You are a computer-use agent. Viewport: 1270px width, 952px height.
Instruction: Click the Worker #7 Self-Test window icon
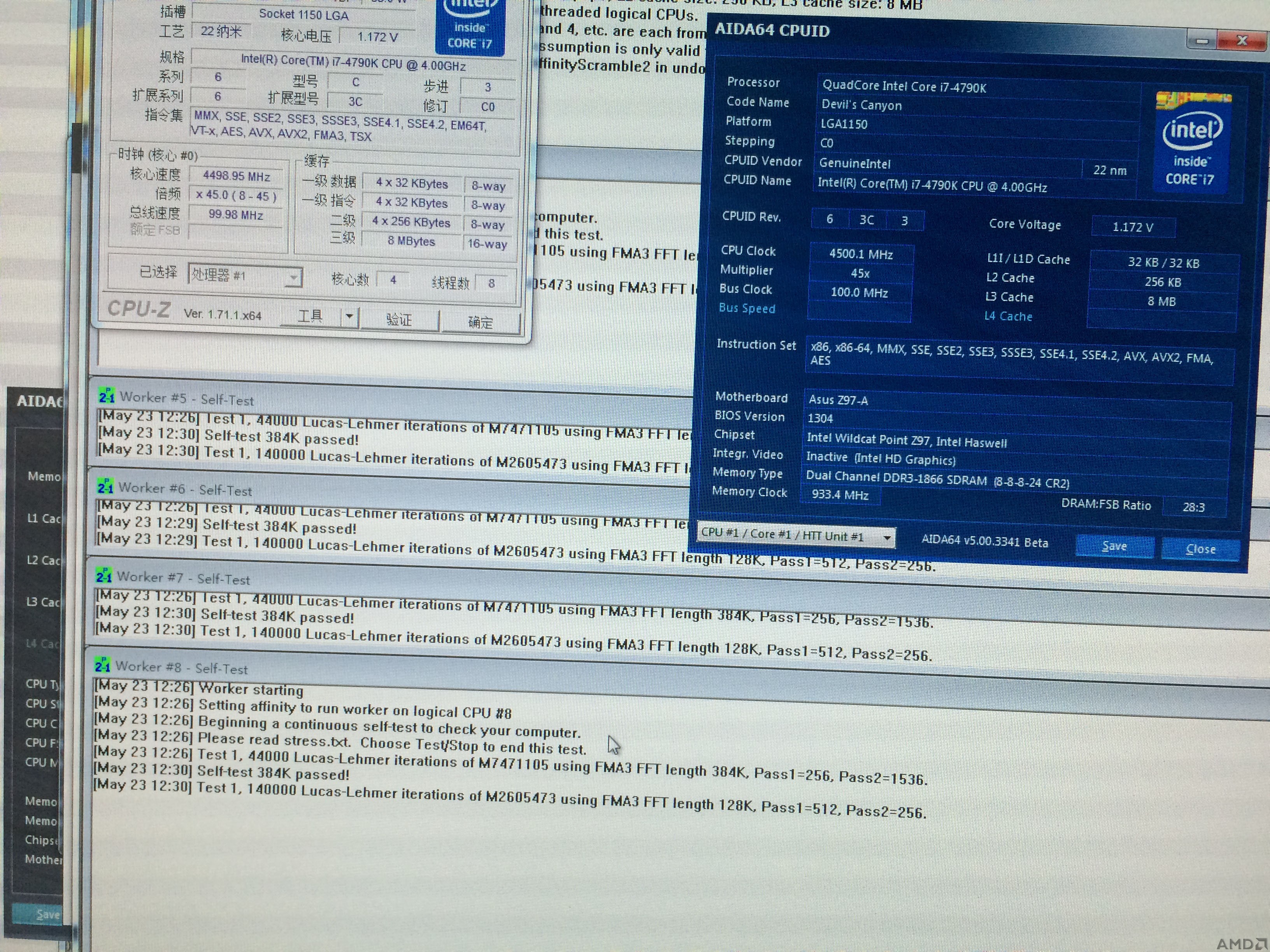[104, 575]
